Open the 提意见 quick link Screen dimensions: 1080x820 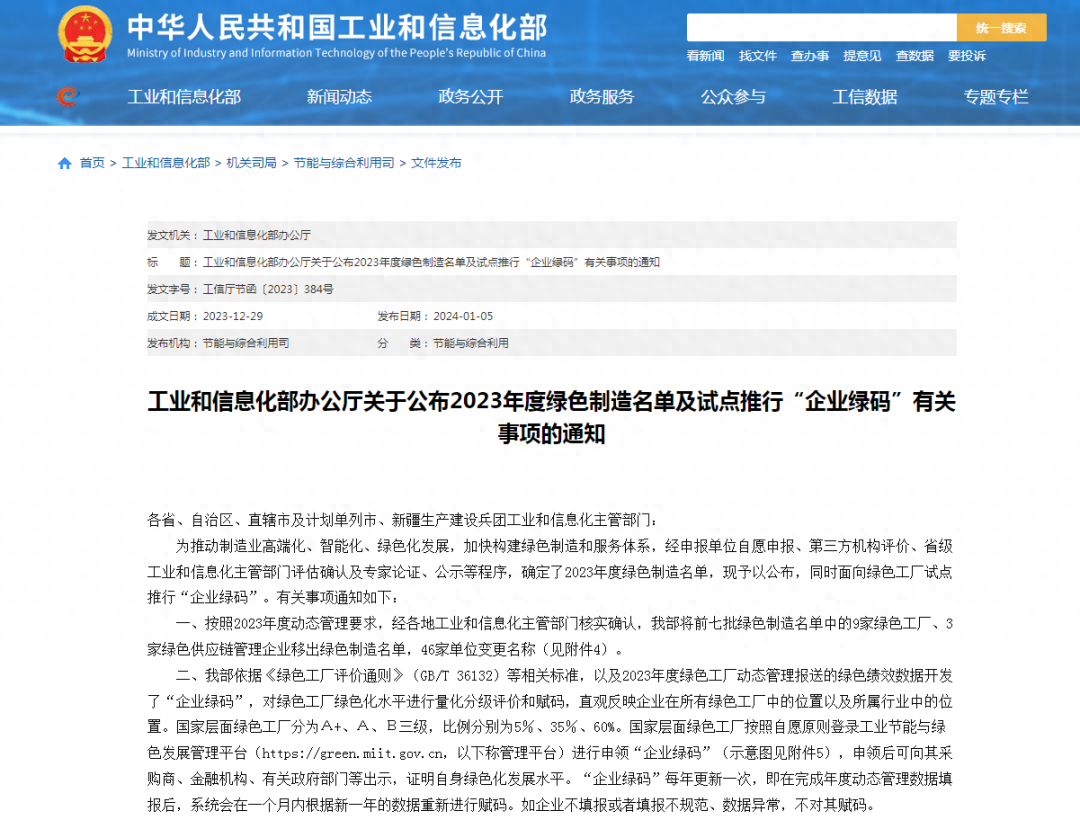(862, 56)
